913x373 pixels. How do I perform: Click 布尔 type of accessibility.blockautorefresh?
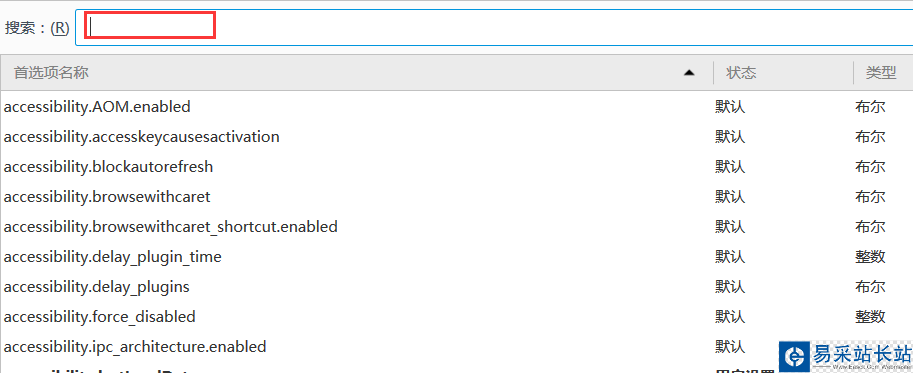pyautogui.click(x=870, y=167)
